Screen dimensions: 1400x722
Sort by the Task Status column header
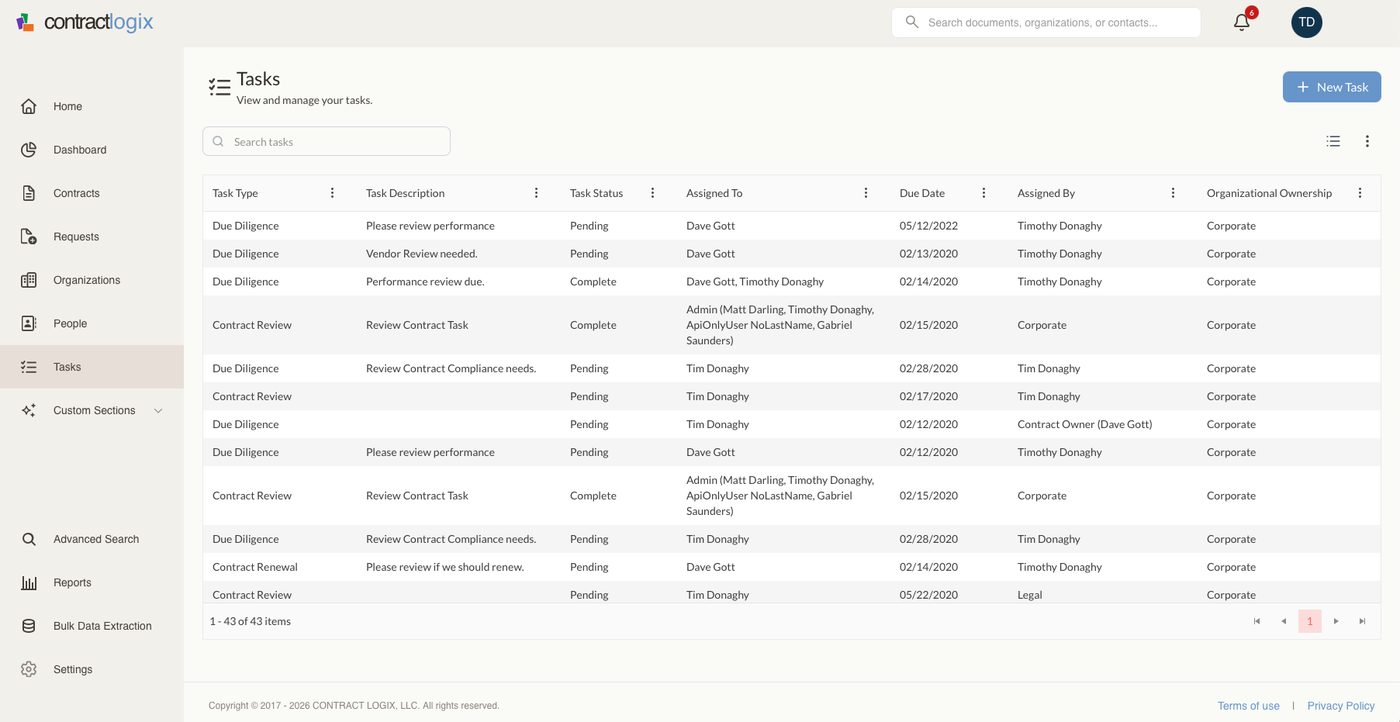pos(596,193)
